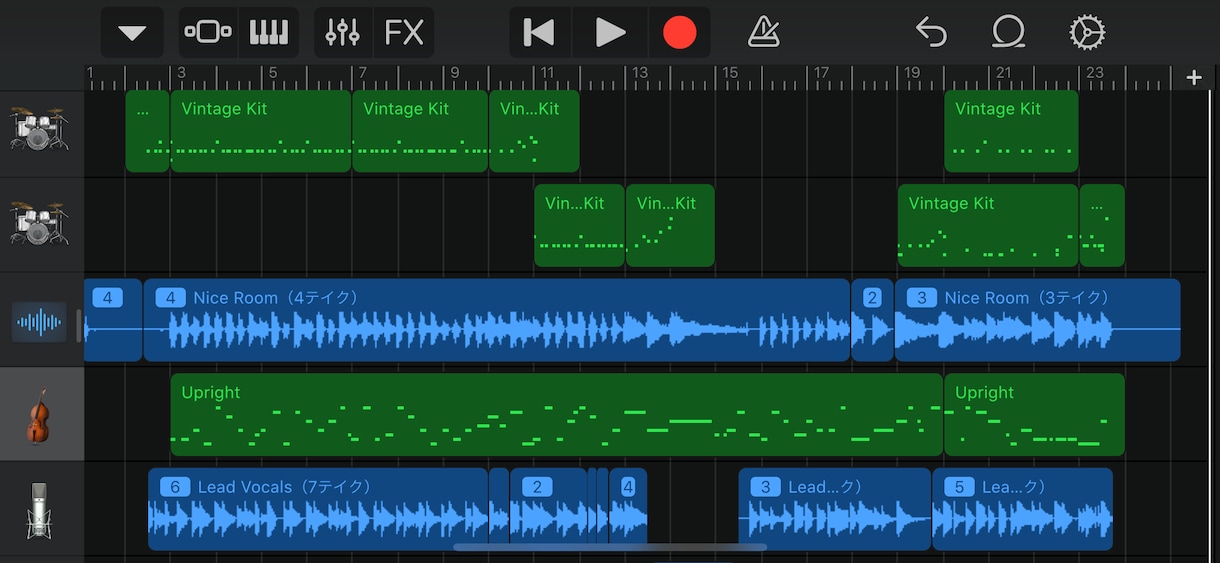Viewport: 1220px width, 563px height.
Task: Open the browser navigation dropdown triangle
Action: 132,33
